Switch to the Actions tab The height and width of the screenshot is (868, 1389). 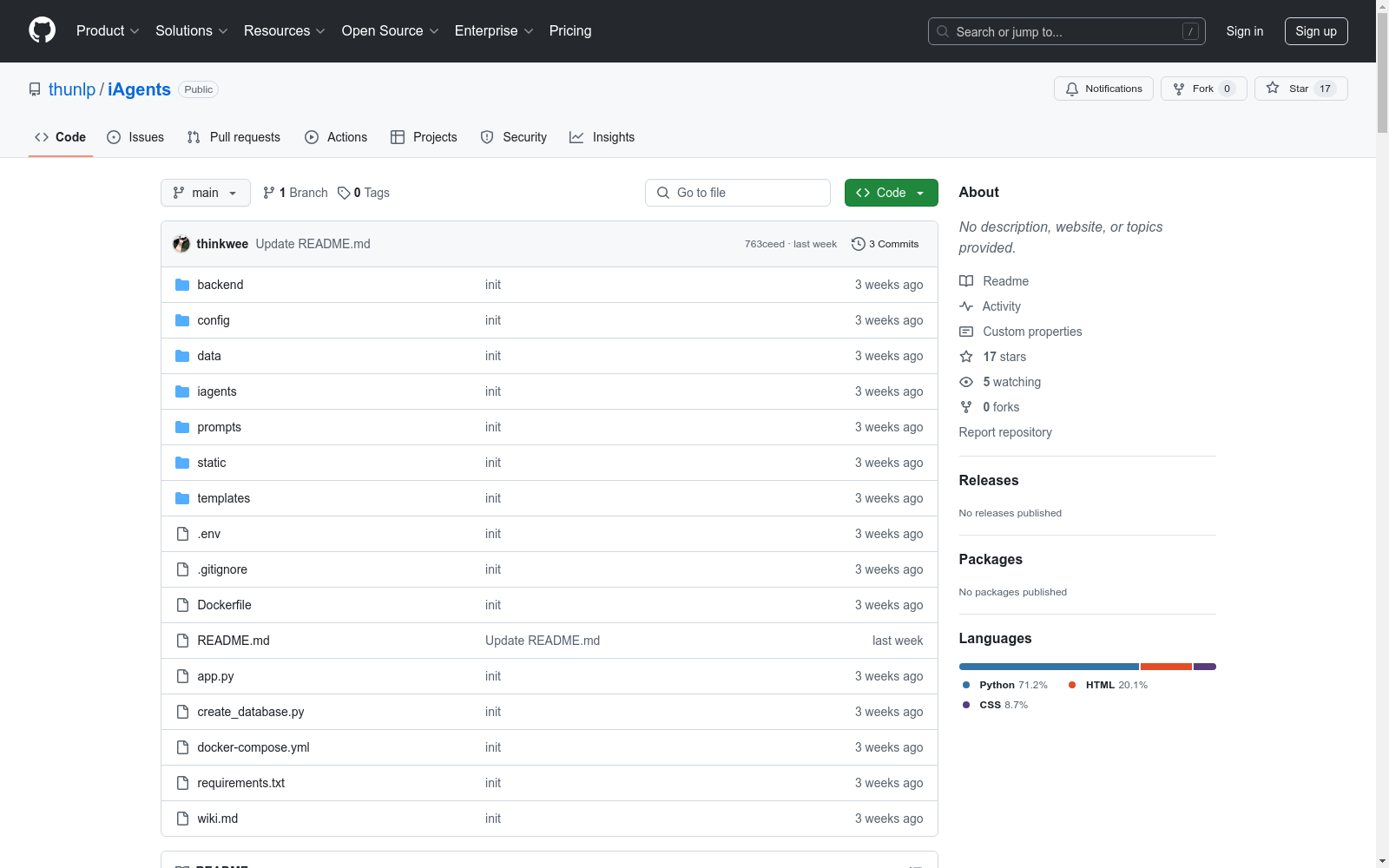point(336,137)
